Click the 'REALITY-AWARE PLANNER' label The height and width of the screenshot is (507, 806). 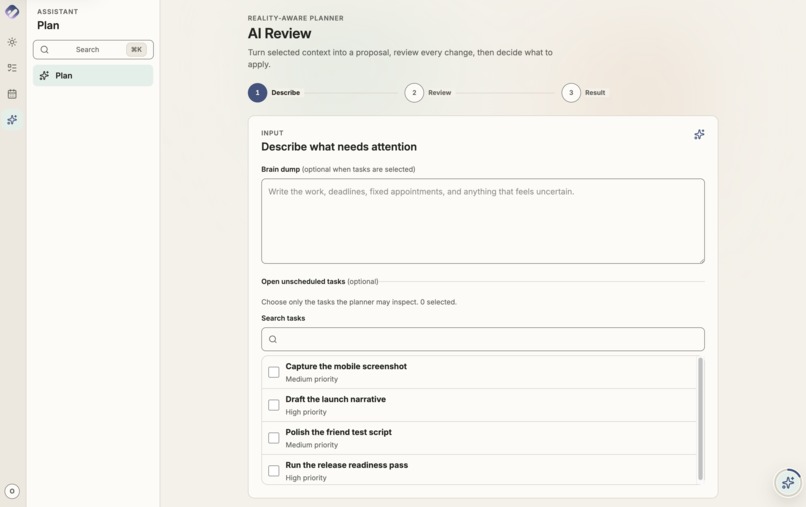point(296,18)
